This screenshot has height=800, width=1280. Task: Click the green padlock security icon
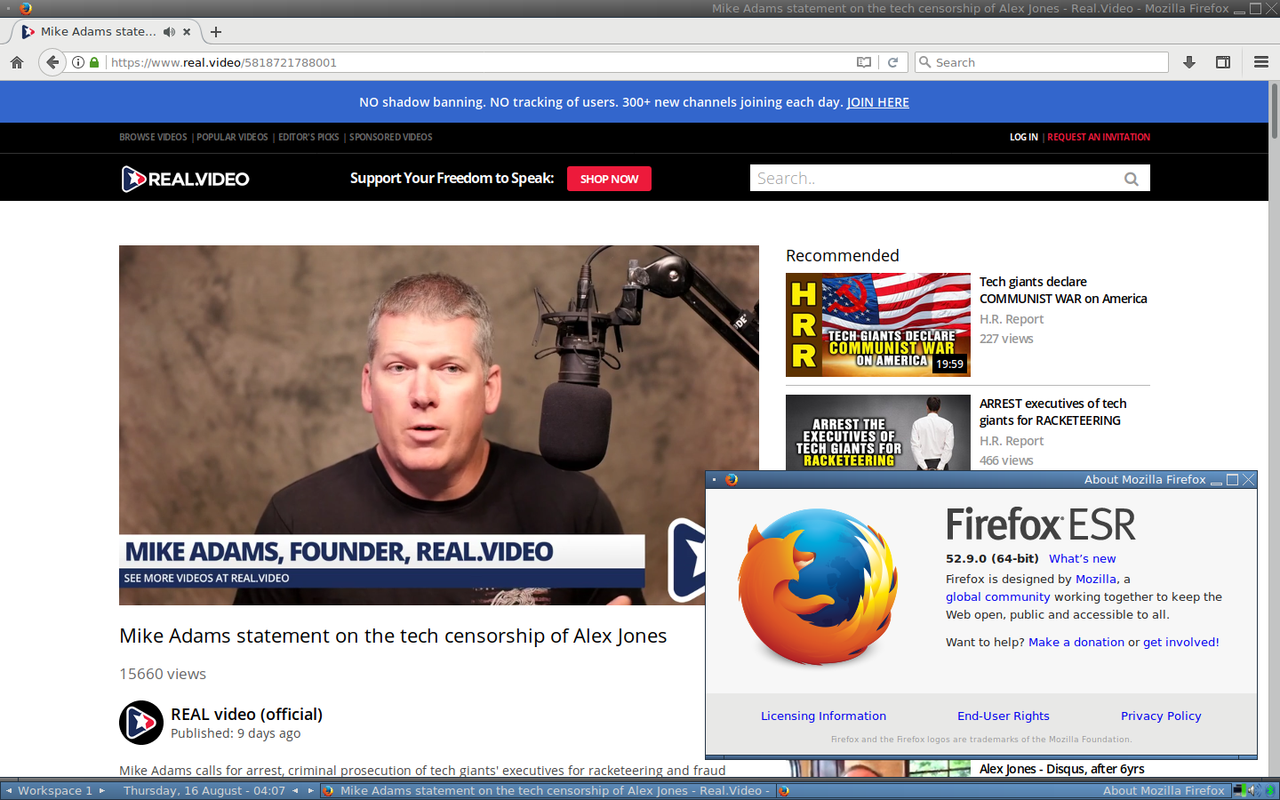point(94,62)
